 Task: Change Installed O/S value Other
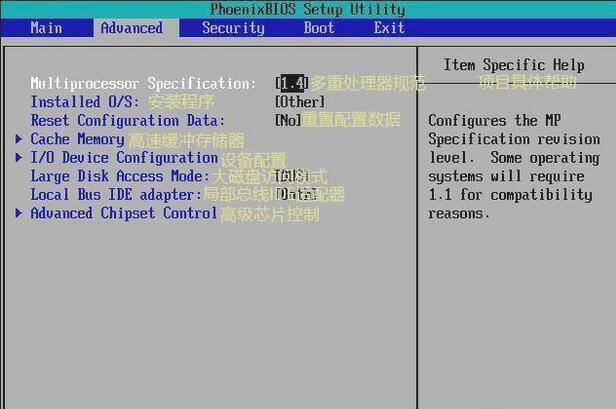tap(300, 102)
